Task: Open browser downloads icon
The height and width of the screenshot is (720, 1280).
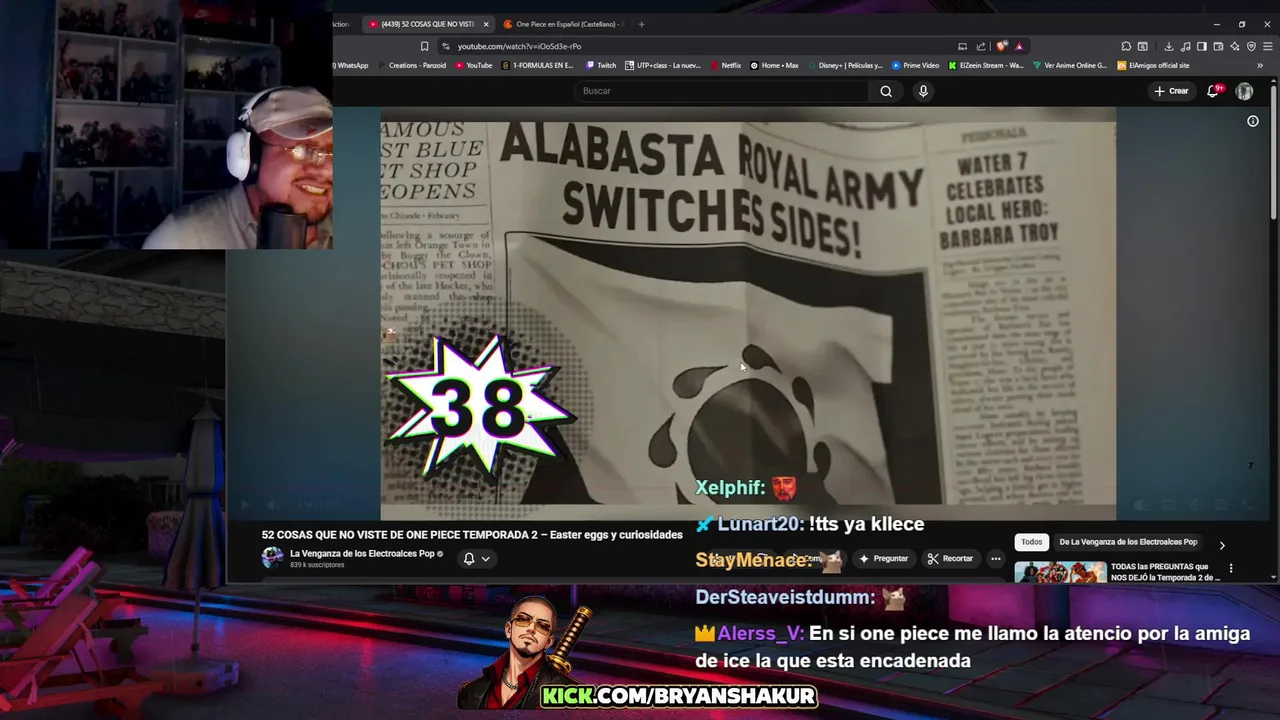Action: point(1168,46)
